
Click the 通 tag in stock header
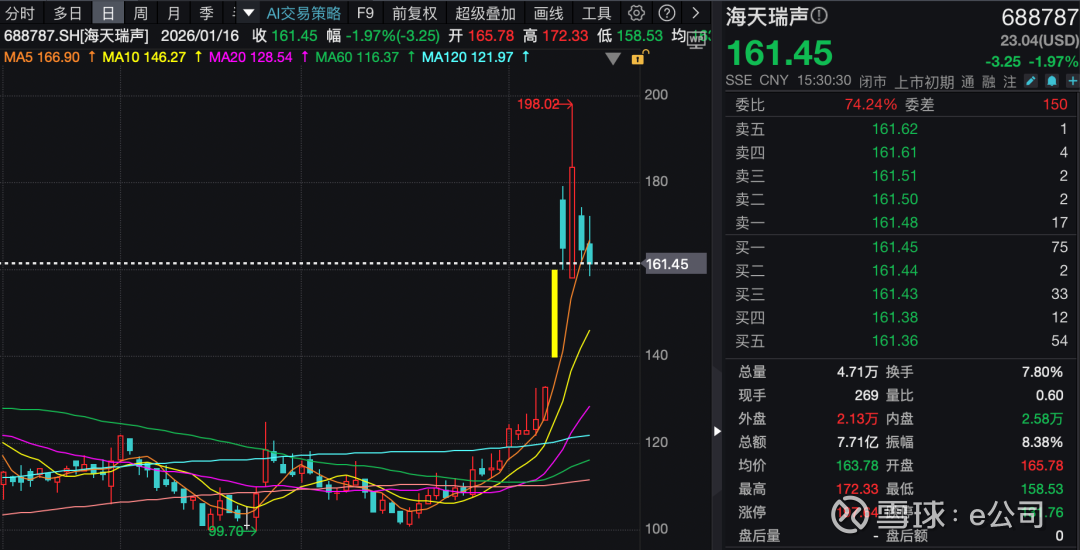(968, 82)
